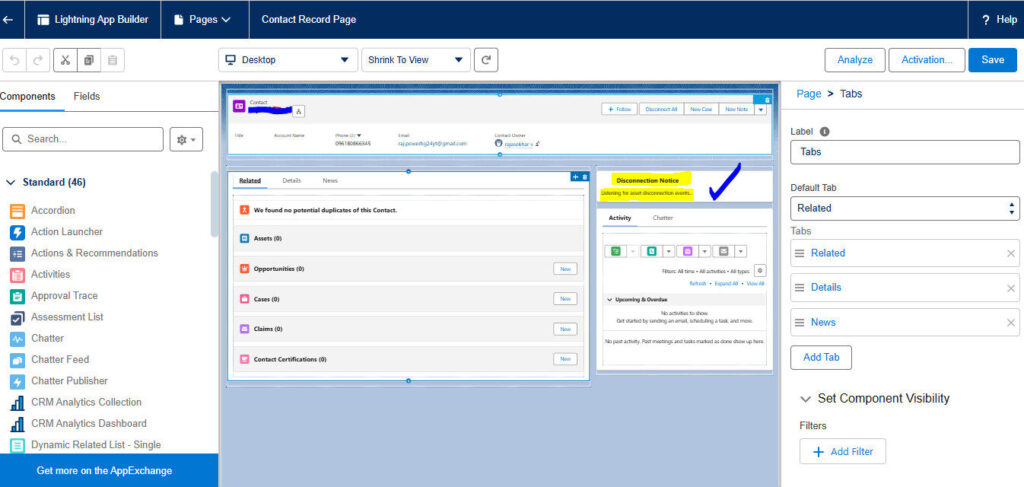Click the Dynamic Related List icon
This screenshot has height=487, width=1024.
pyautogui.click(x=18, y=445)
